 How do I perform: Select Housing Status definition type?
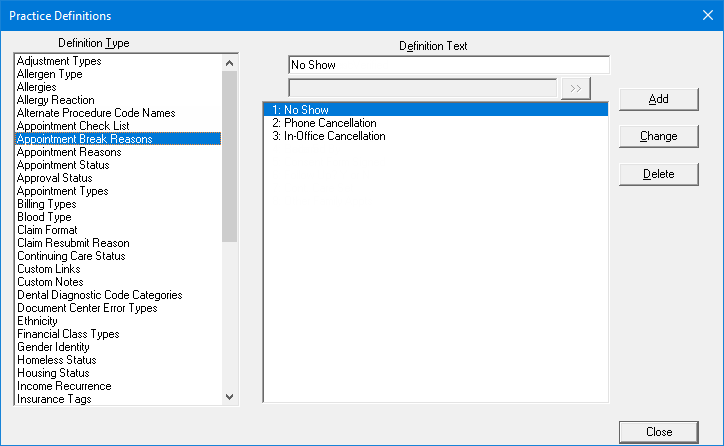coord(118,373)
